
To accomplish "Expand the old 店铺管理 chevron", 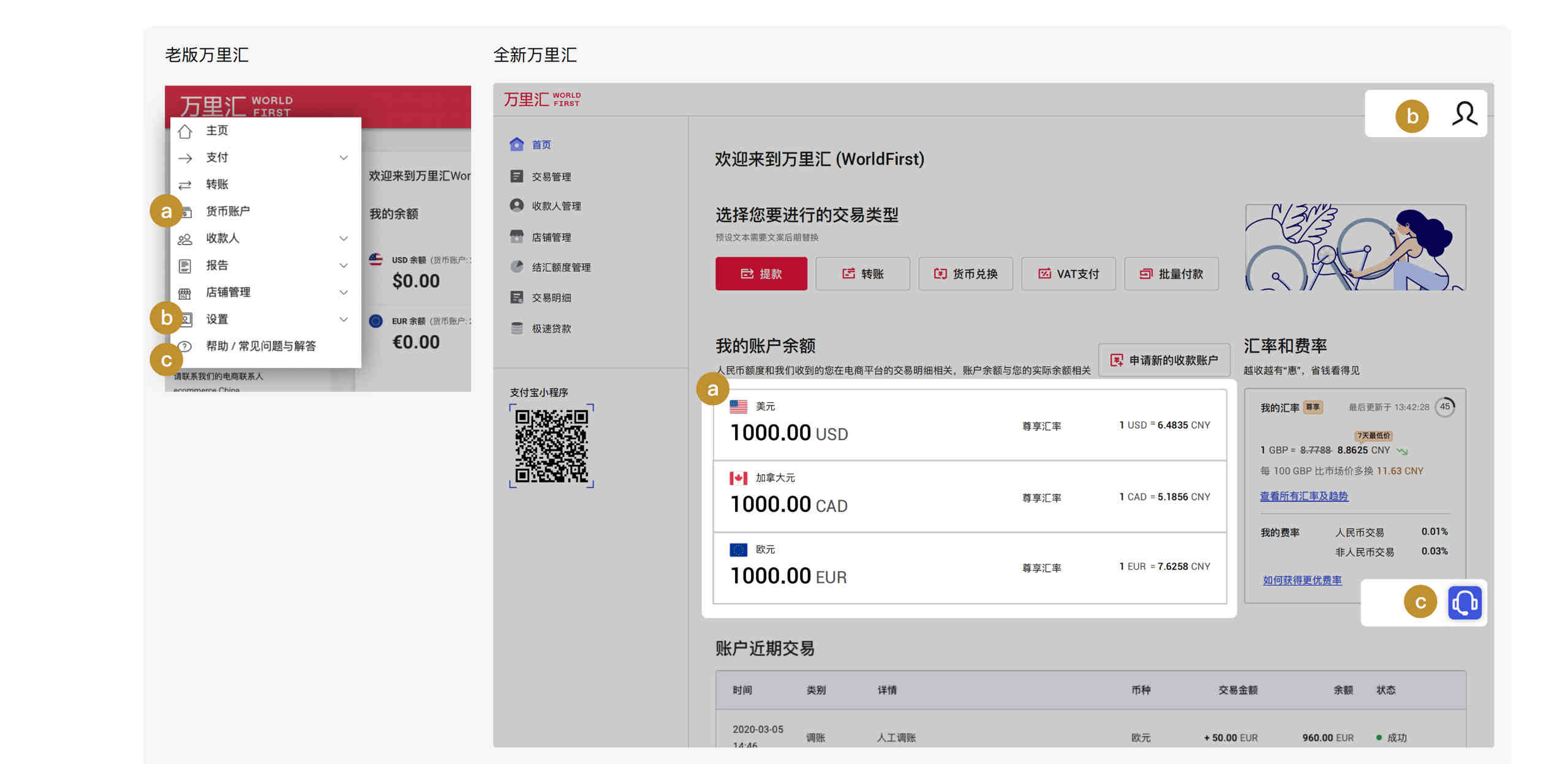I will point(344,293).
